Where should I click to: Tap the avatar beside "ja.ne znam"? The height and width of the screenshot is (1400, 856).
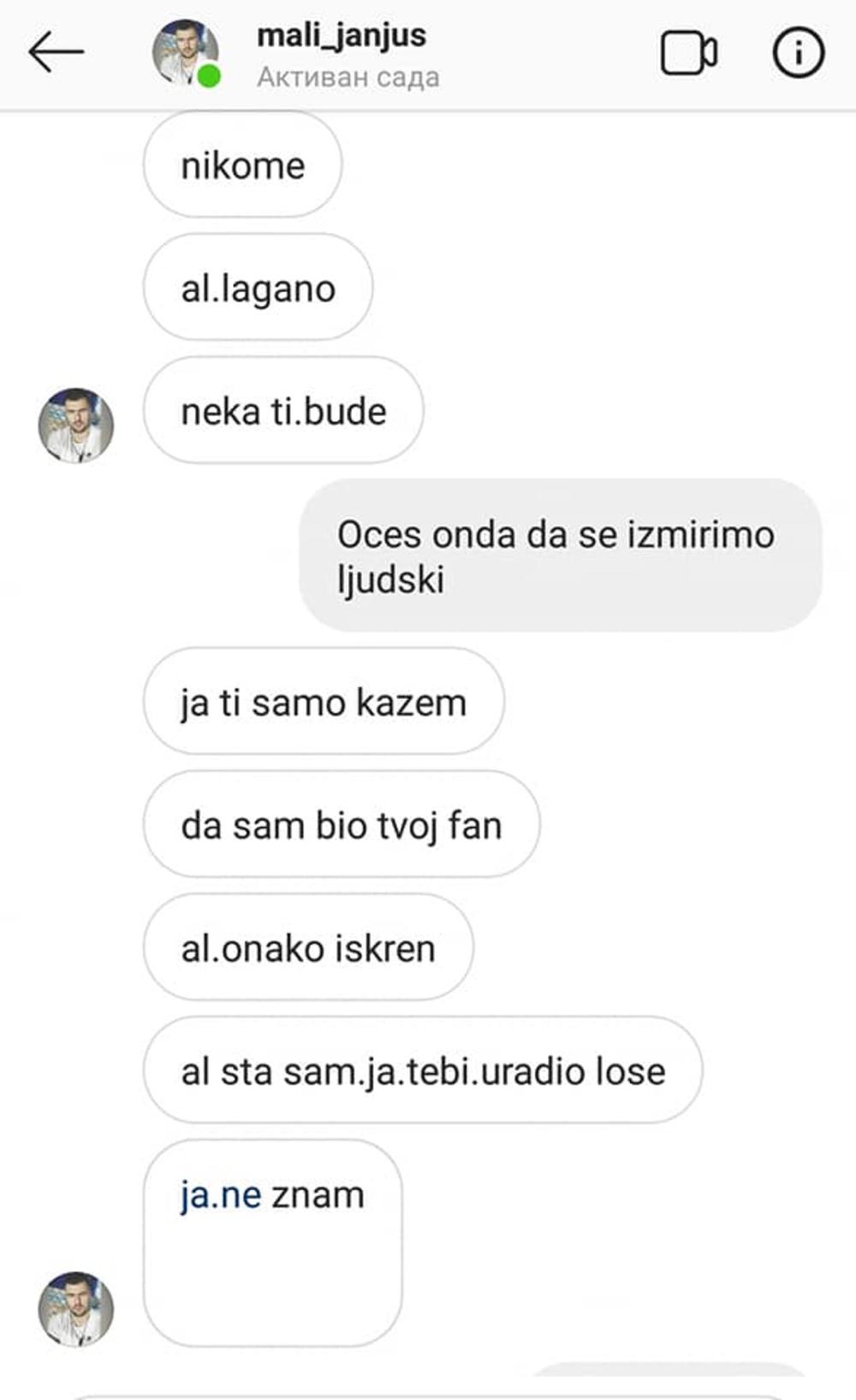76,1308
